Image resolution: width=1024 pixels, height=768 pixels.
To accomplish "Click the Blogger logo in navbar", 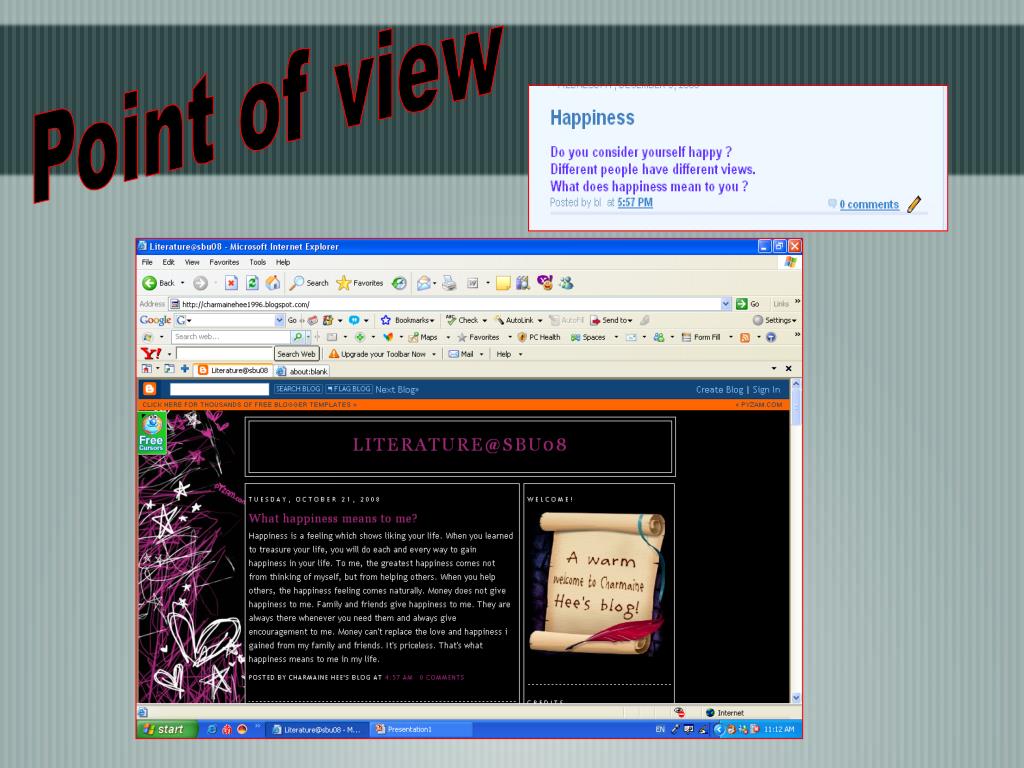I will [150, 389].
